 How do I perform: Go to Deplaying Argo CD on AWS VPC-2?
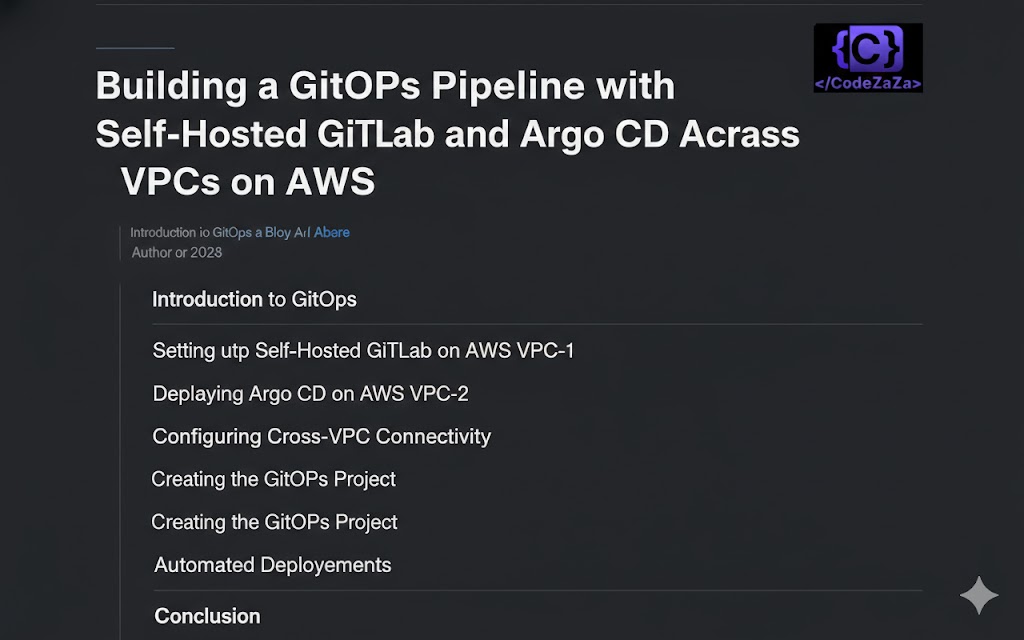point(310,394)
